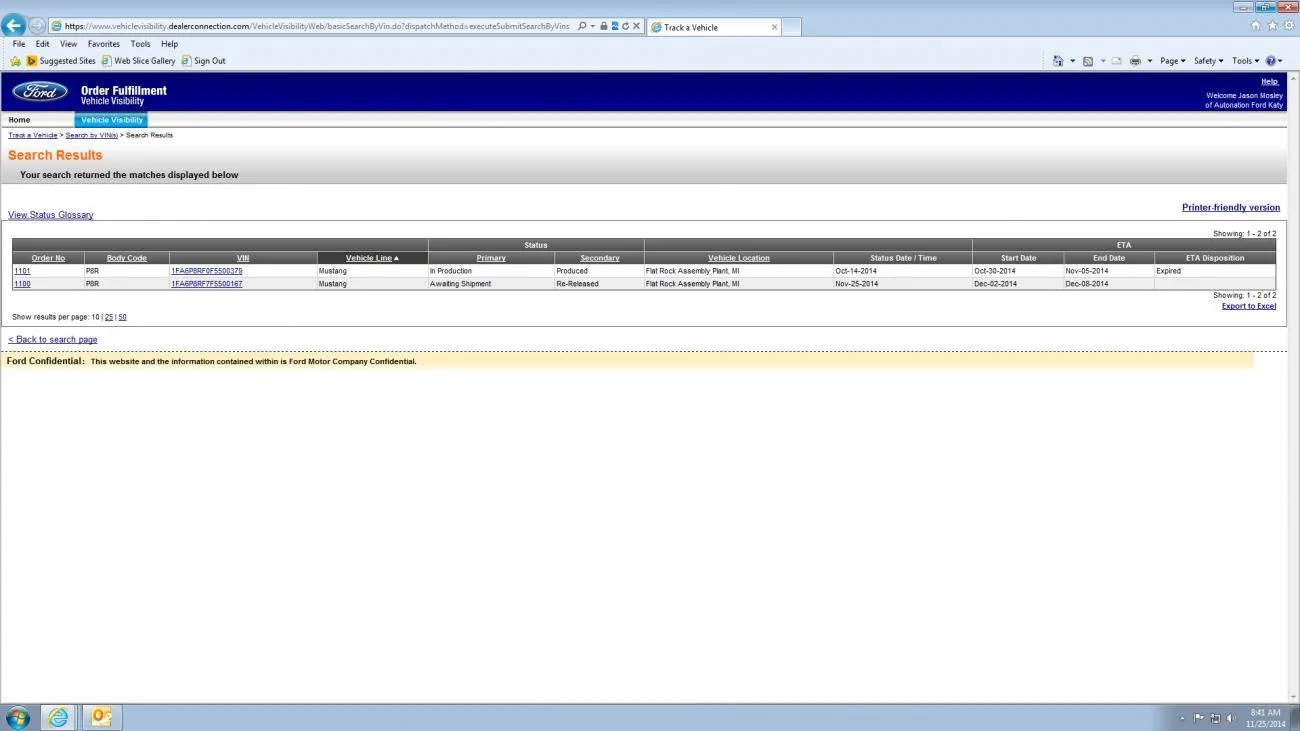Click Back to search page link
Screen dimensions: 1300x731
53,340
